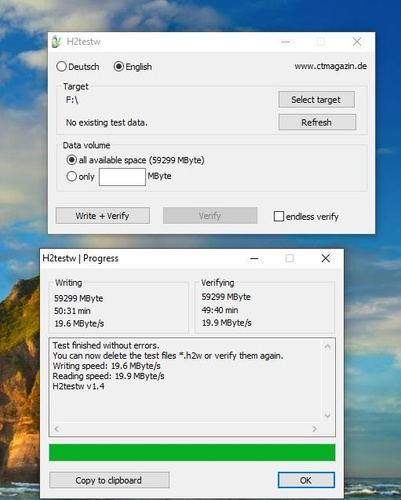Click the green progress bar
Viewport: 401px width, 500px height.
tap(192, 452)
